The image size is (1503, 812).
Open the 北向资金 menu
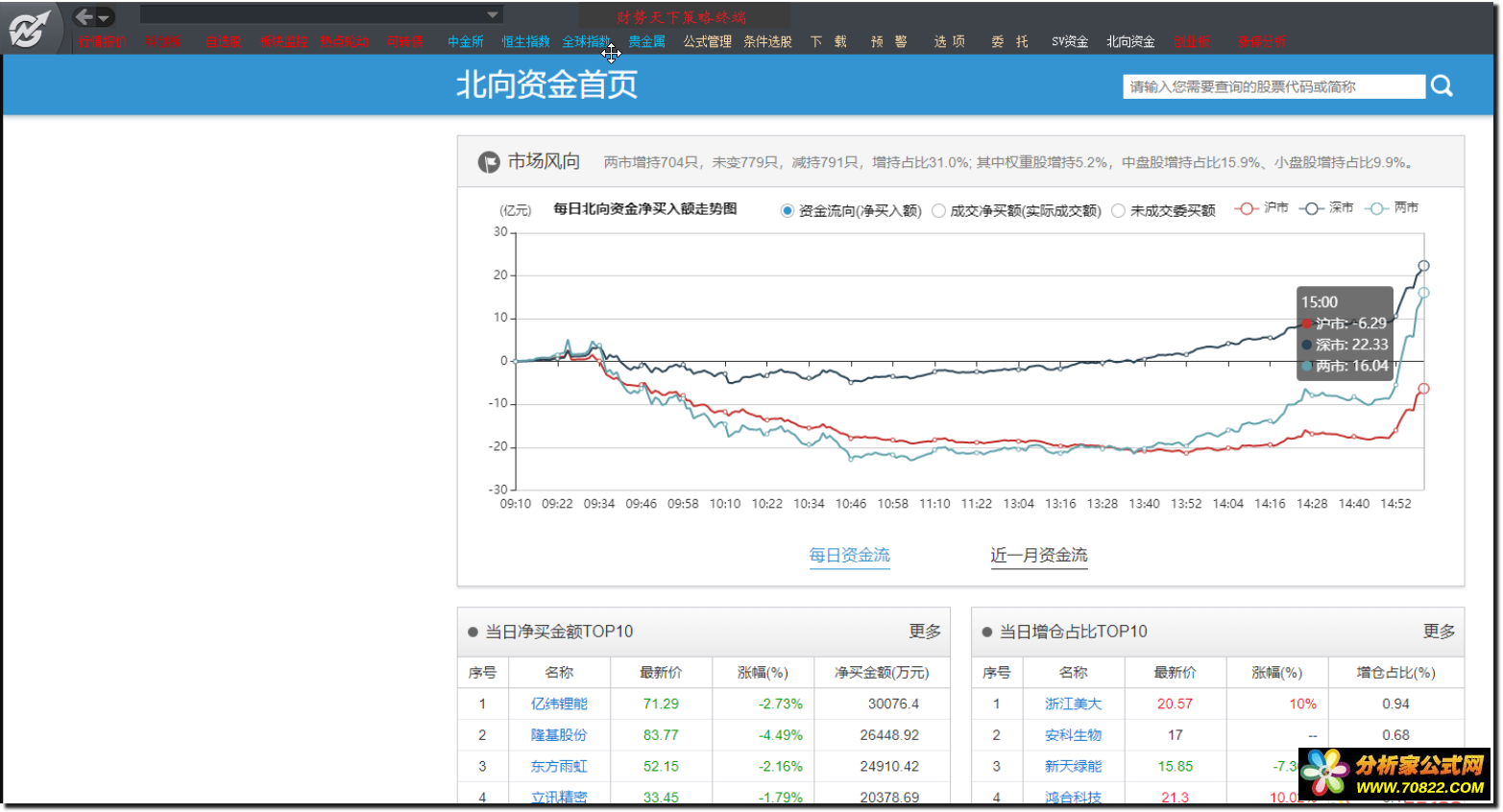pyautogui.click(x=1130, y=42)
